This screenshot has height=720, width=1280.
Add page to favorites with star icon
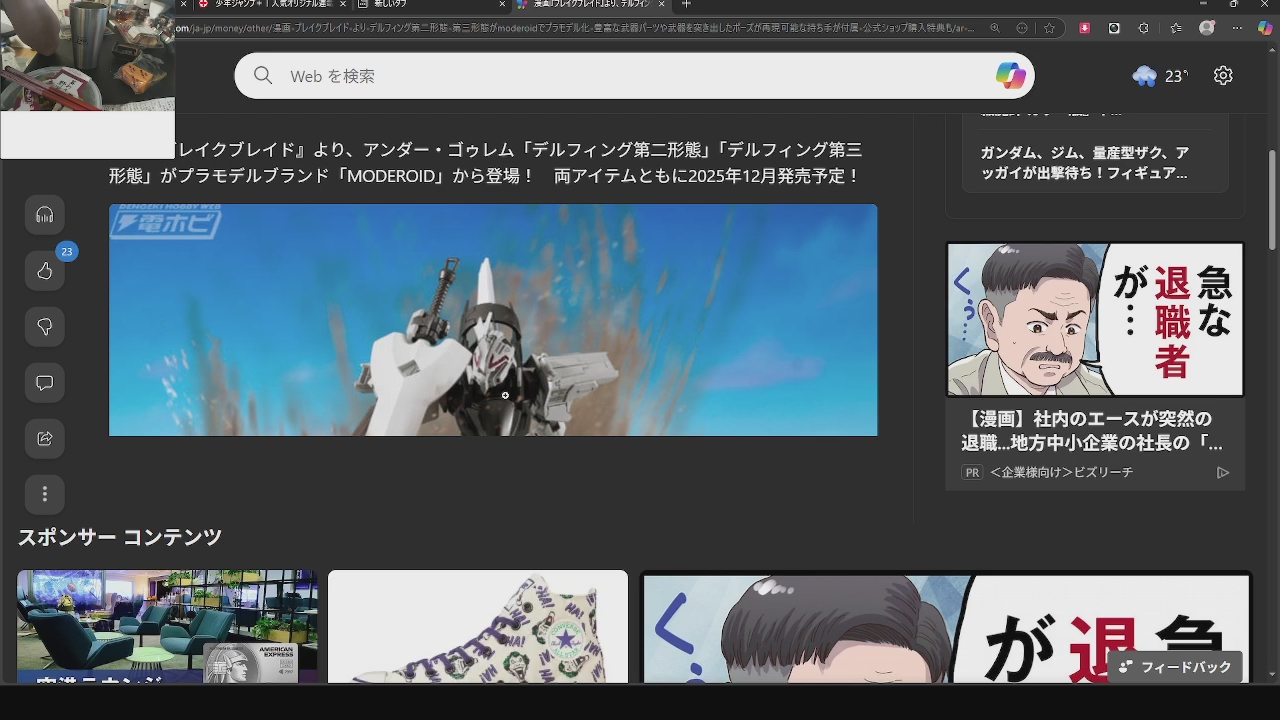1049,28
